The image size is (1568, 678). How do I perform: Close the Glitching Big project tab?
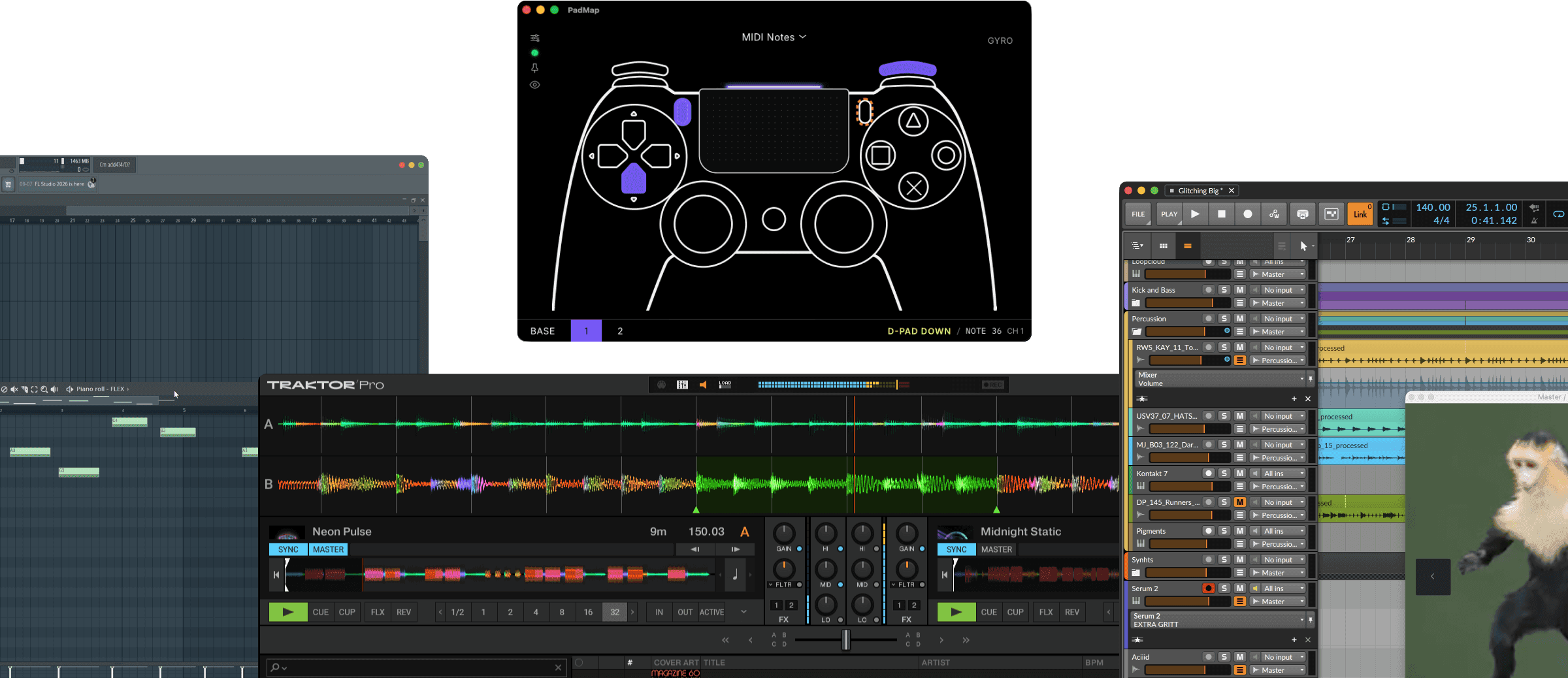pyautogui.click(x=1232, y=191)
